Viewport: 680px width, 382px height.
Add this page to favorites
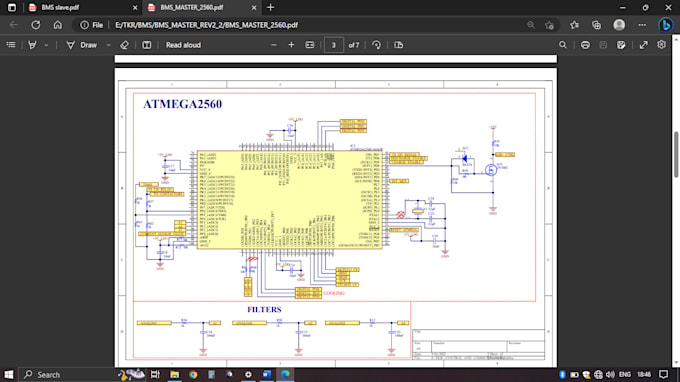550,25
